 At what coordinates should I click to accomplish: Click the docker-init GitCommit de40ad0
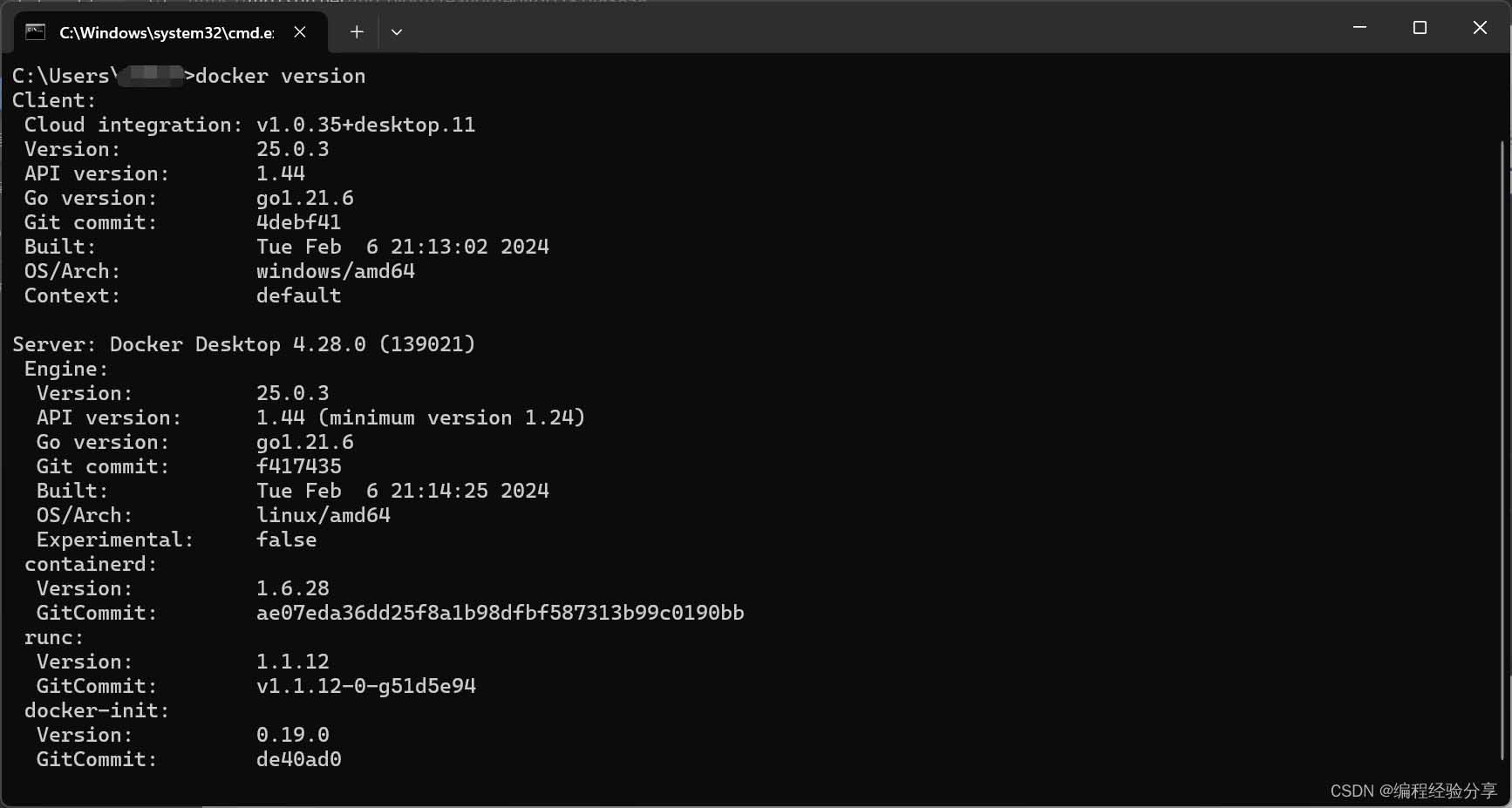click(298, 759)
